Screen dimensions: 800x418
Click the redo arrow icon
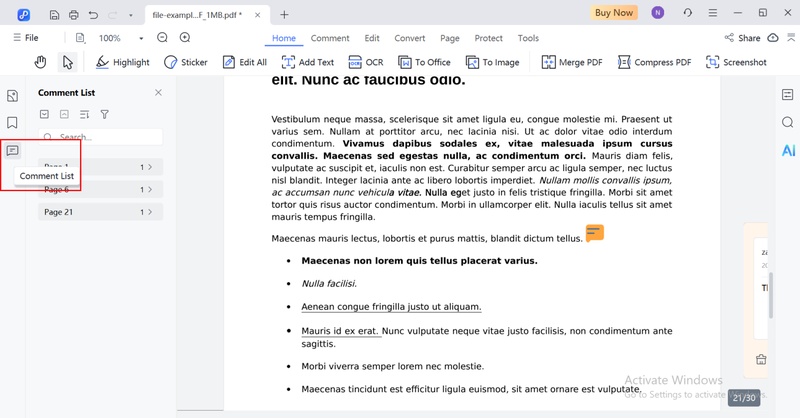(x=112, y=15)
